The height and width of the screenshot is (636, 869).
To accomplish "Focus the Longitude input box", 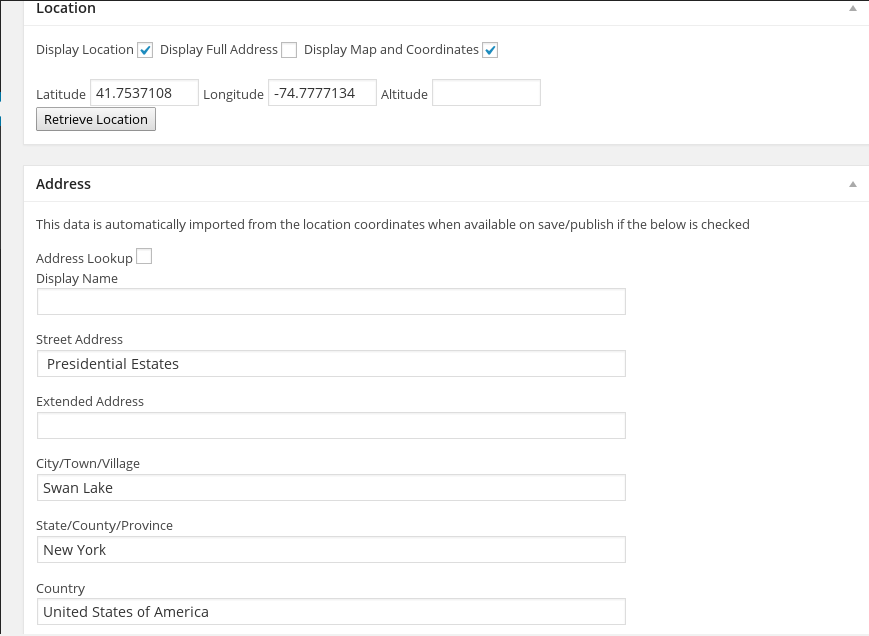I will coord(322,93).
